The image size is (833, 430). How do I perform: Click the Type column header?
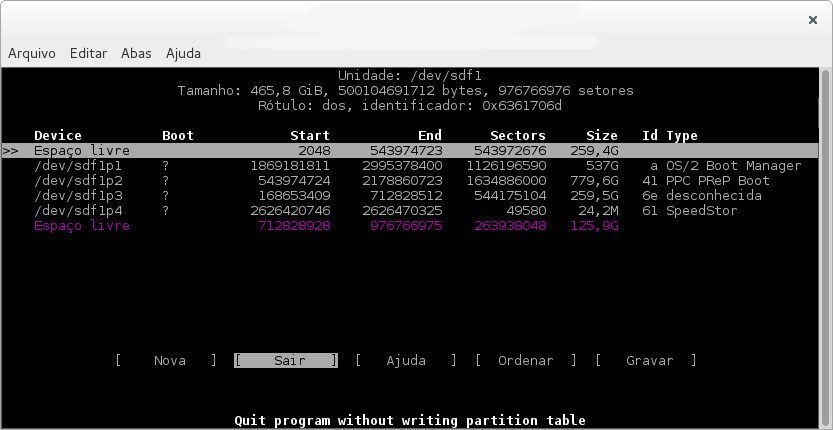(x=682, y=136)
